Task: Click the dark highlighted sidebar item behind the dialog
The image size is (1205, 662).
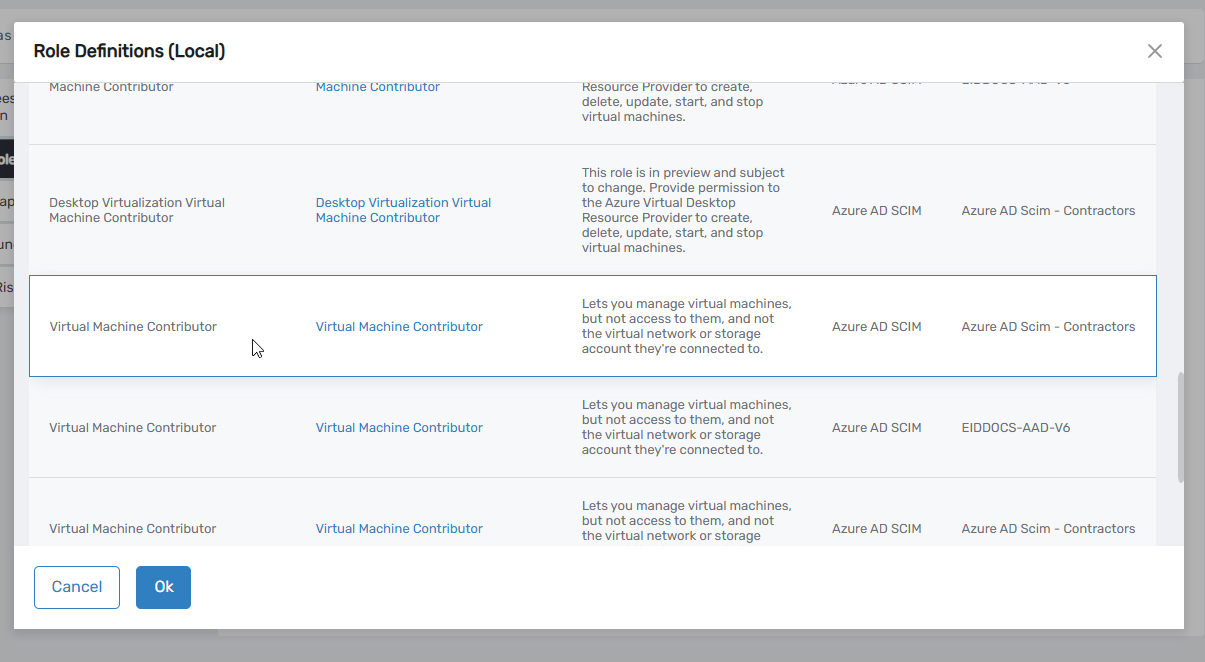Action: 8,160
